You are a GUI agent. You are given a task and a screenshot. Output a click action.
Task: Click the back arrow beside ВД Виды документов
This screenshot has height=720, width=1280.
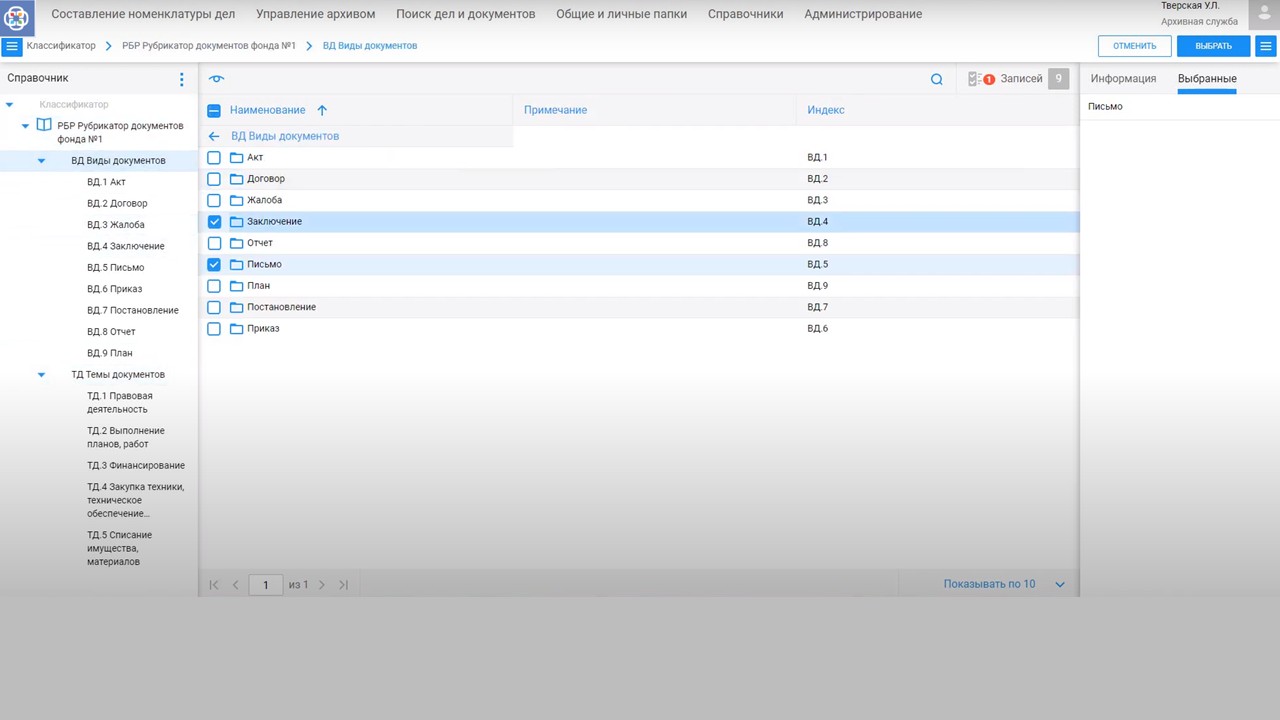tap(214, 136)
